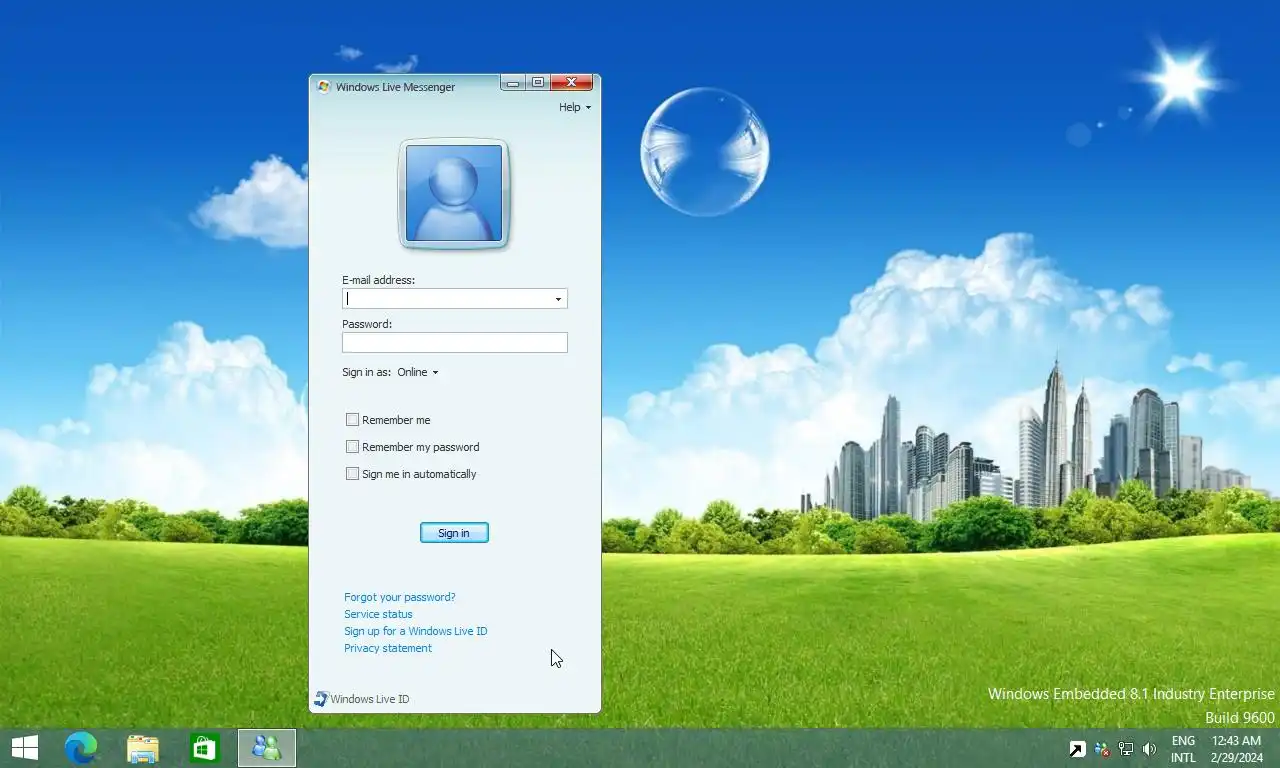Click Sign up for a Windows Live ID
The width and height of the screenshot is (1280, 768).
point(416,631)
